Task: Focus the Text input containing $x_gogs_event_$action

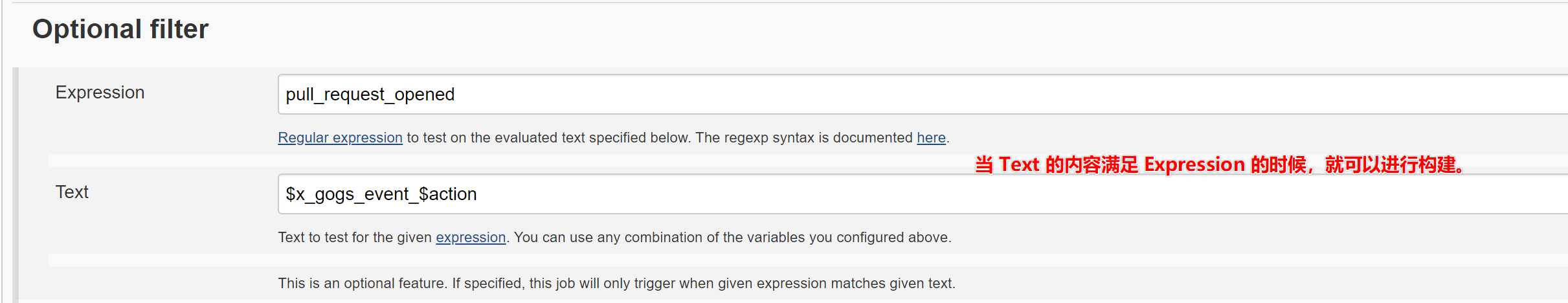Action: coord(923,194)
